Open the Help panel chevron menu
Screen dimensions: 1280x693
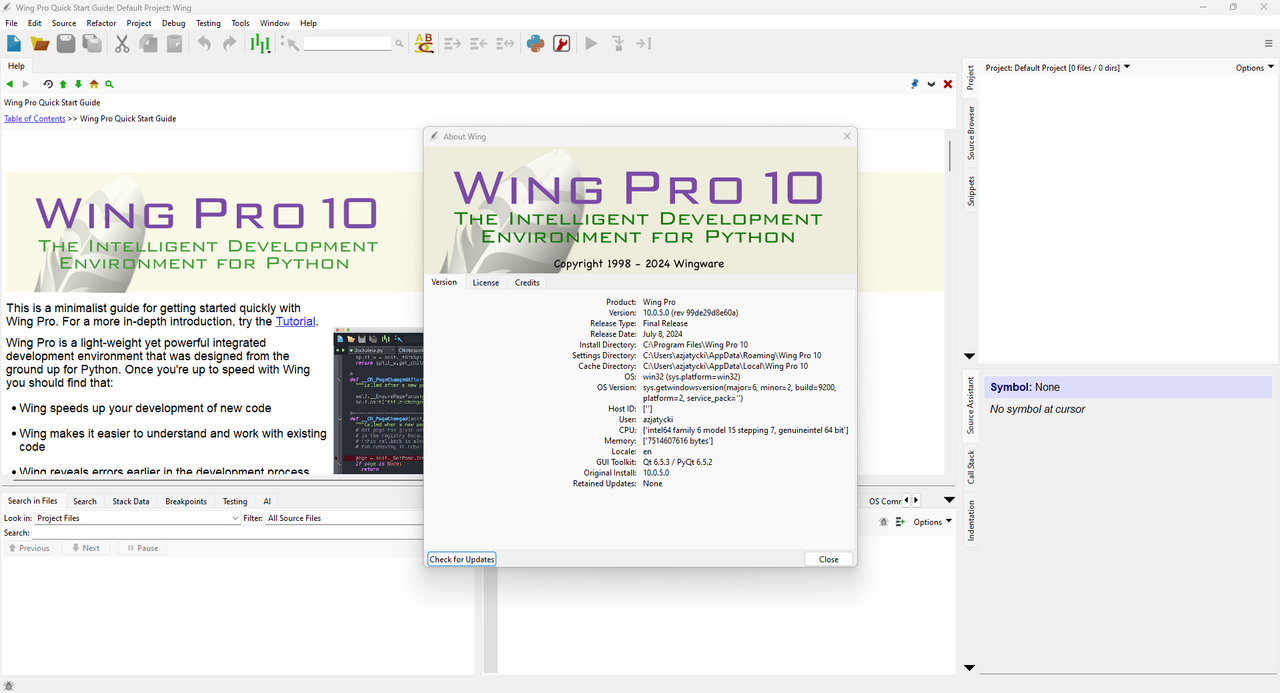click(931, 85)
